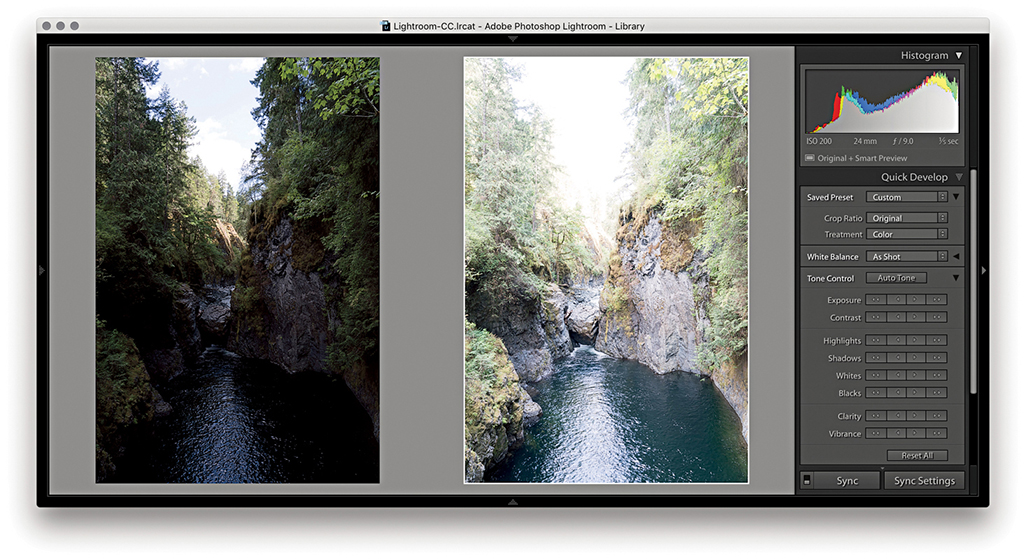This screenshot has height=559, width=1026.
Task: Increase Clarity by a small step
Action: tap(916, 416)
